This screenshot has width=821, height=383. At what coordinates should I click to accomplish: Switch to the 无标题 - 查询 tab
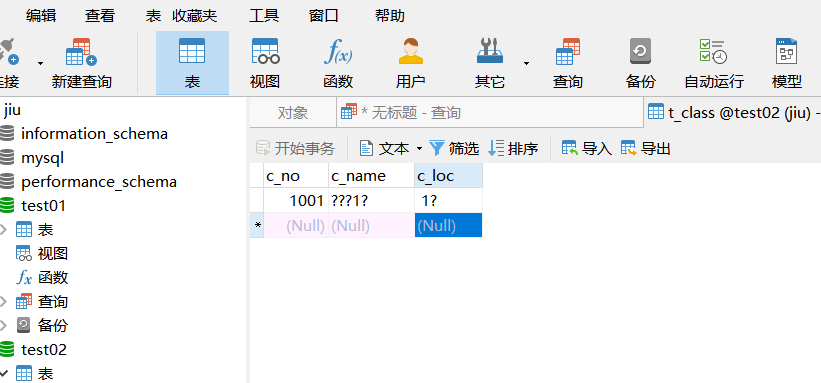point(490,113)
